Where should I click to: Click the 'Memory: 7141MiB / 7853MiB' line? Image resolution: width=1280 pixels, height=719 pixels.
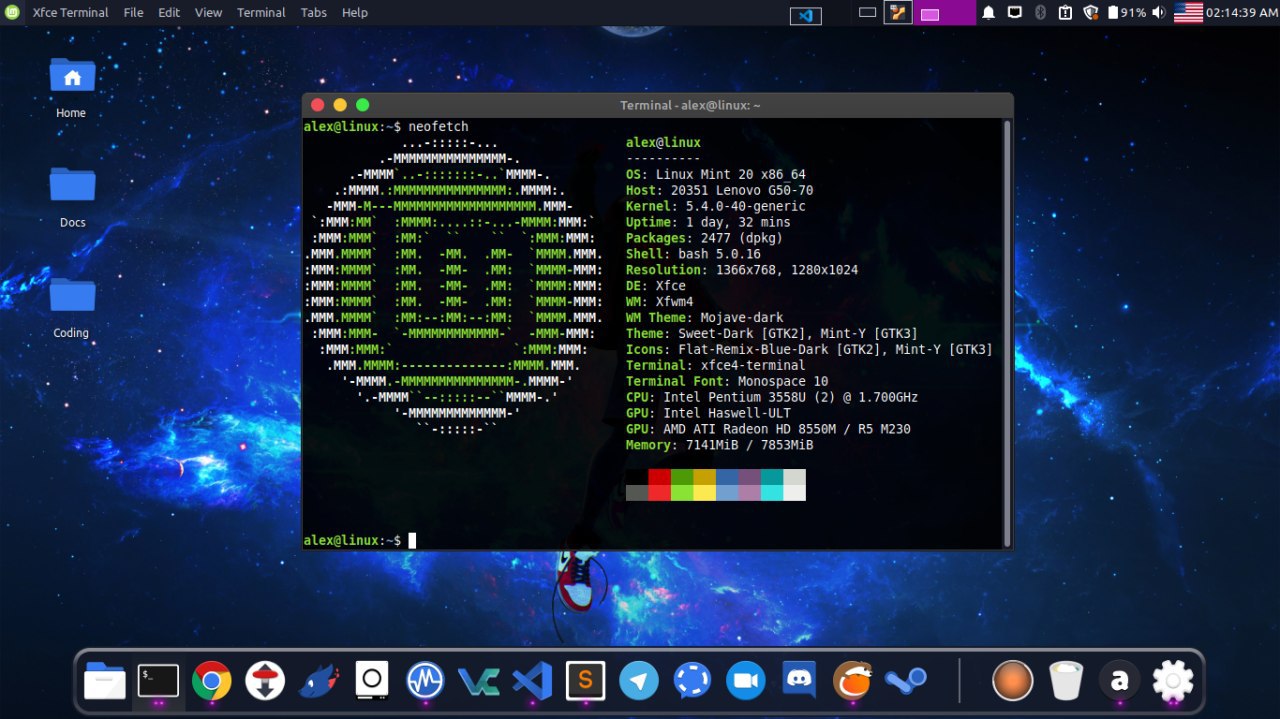(x=719, y=445)
